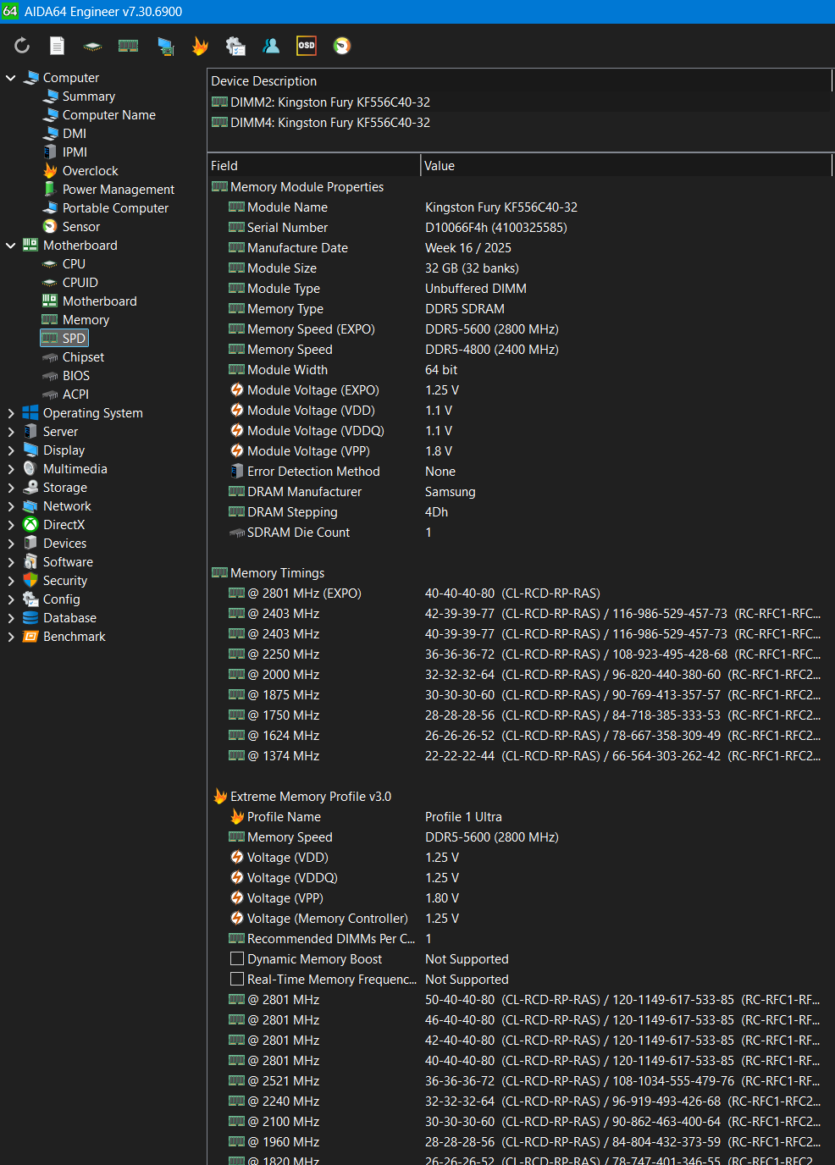Open the OSD panel toolbar icon

click(x=306, y=45)
